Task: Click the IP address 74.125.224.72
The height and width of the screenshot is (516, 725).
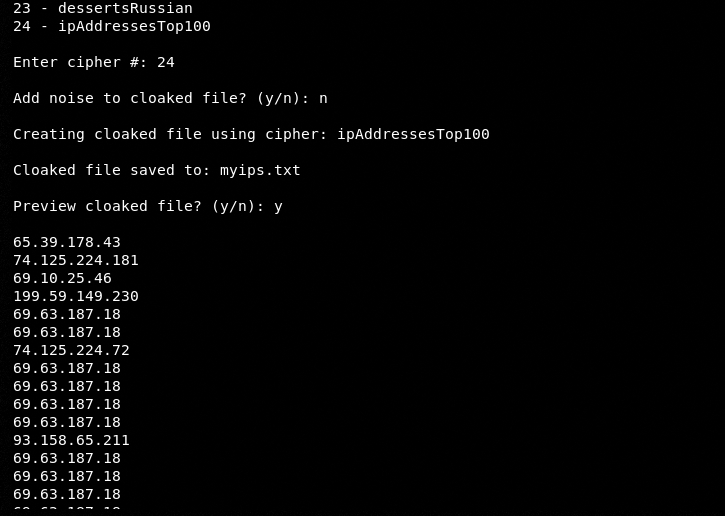Action: (x=71, y=350)
